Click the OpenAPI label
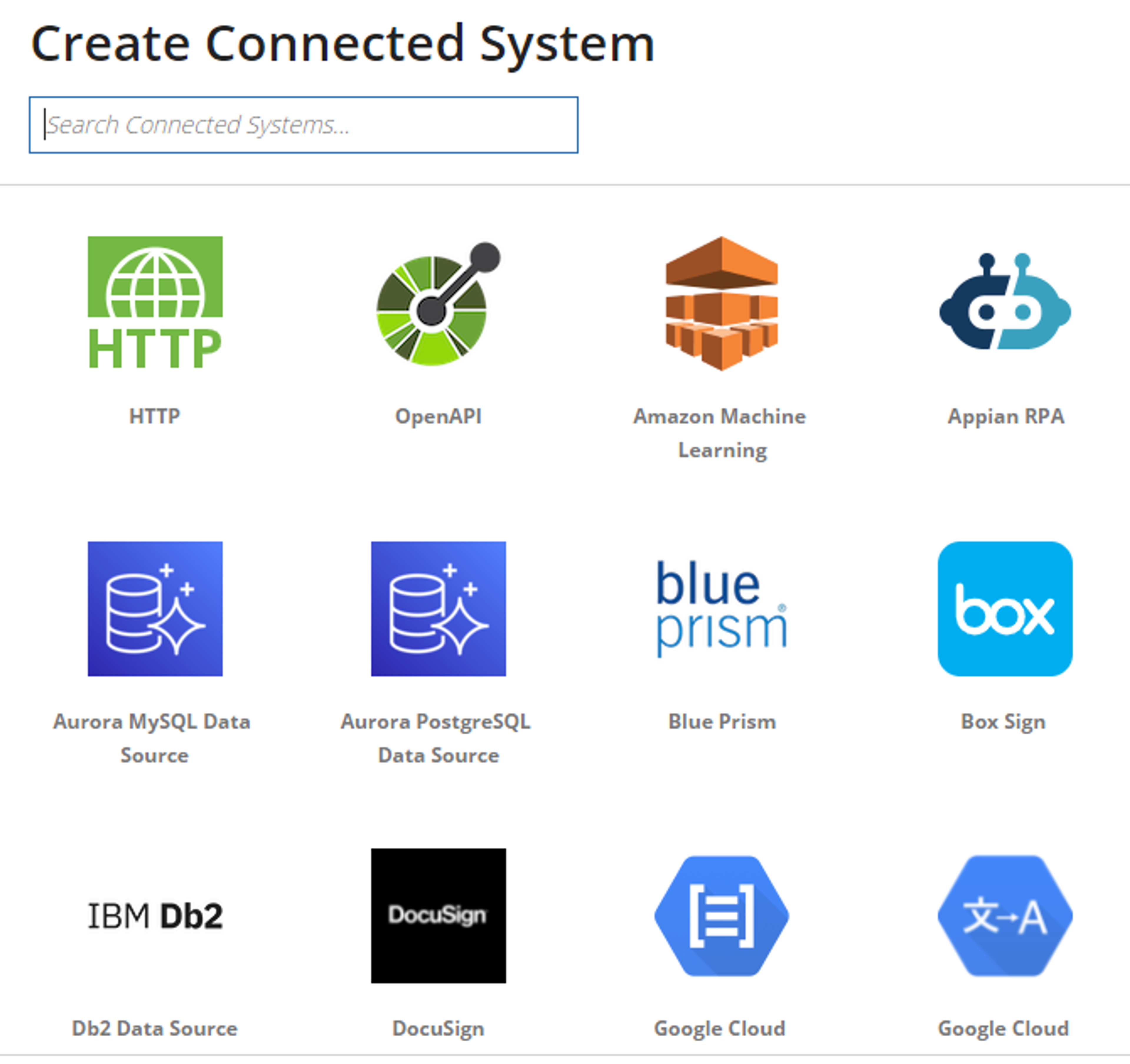 click(438, 417)
